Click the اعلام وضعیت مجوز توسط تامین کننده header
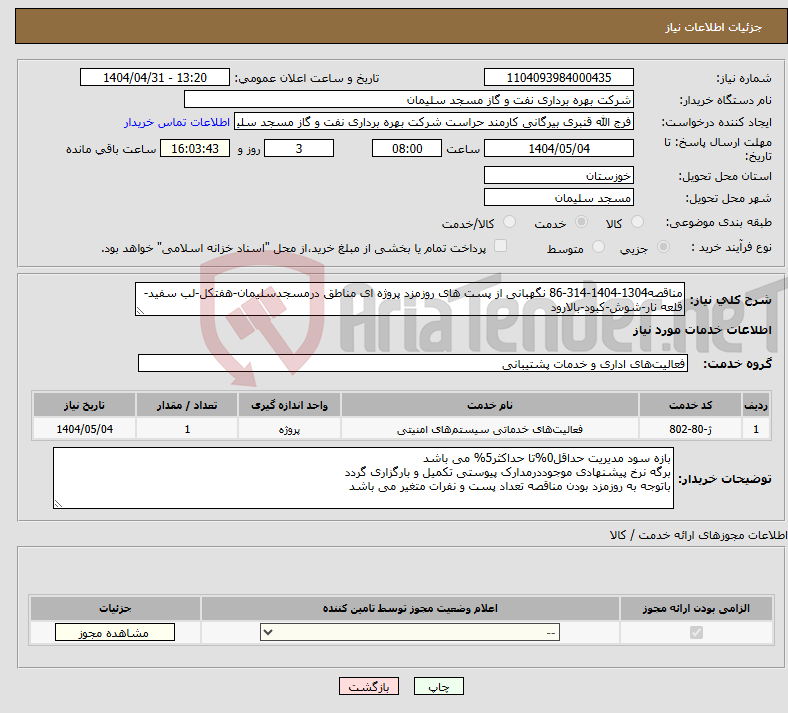Viewport: 788px width, 713px height. 410,608
